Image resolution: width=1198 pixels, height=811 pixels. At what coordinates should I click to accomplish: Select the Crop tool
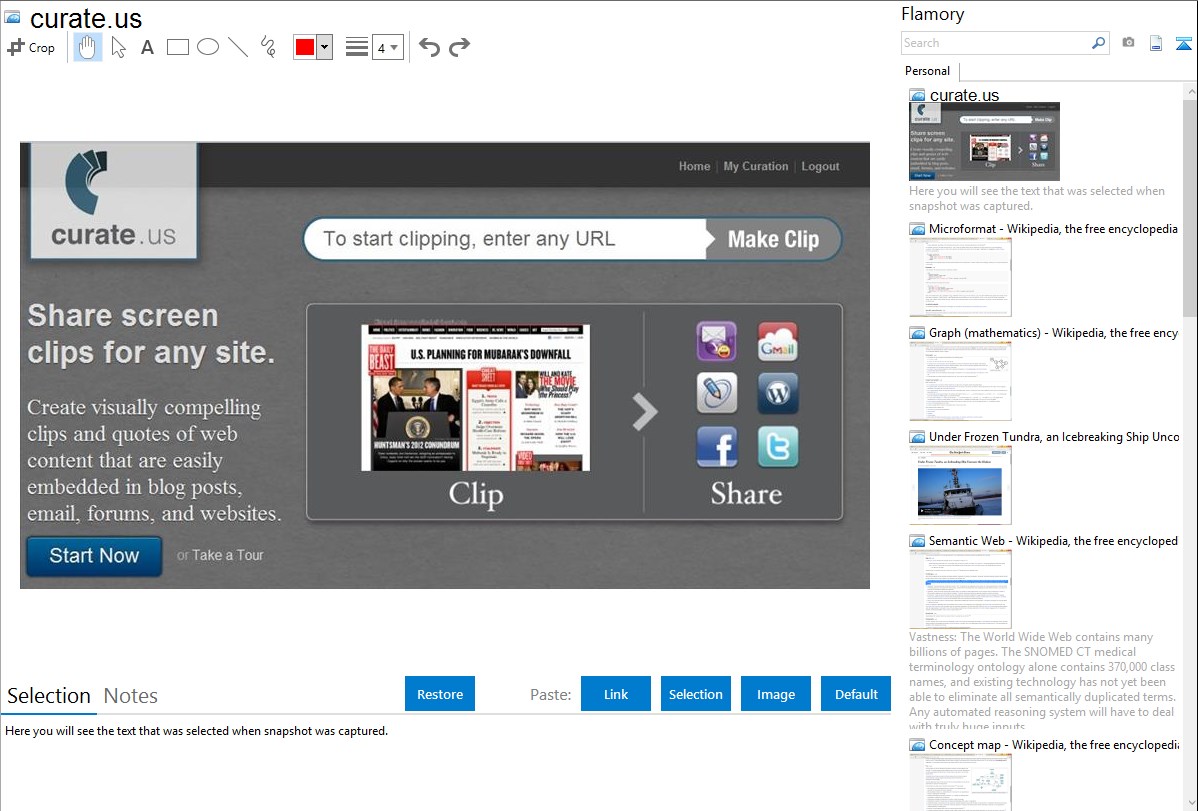click(31, 47)
